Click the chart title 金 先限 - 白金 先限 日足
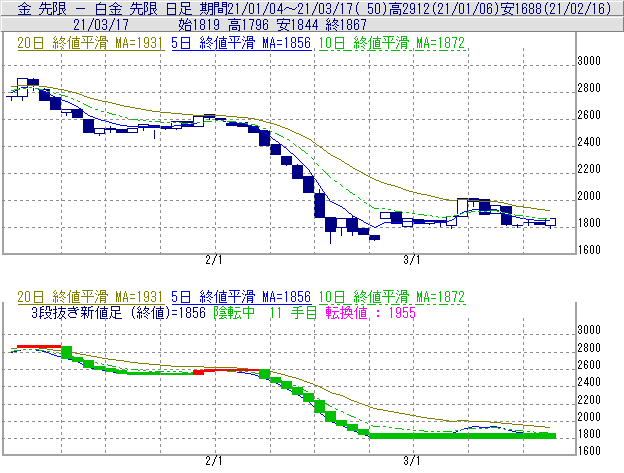Viewport: 624px width, 473px height. tap(105, 8)
